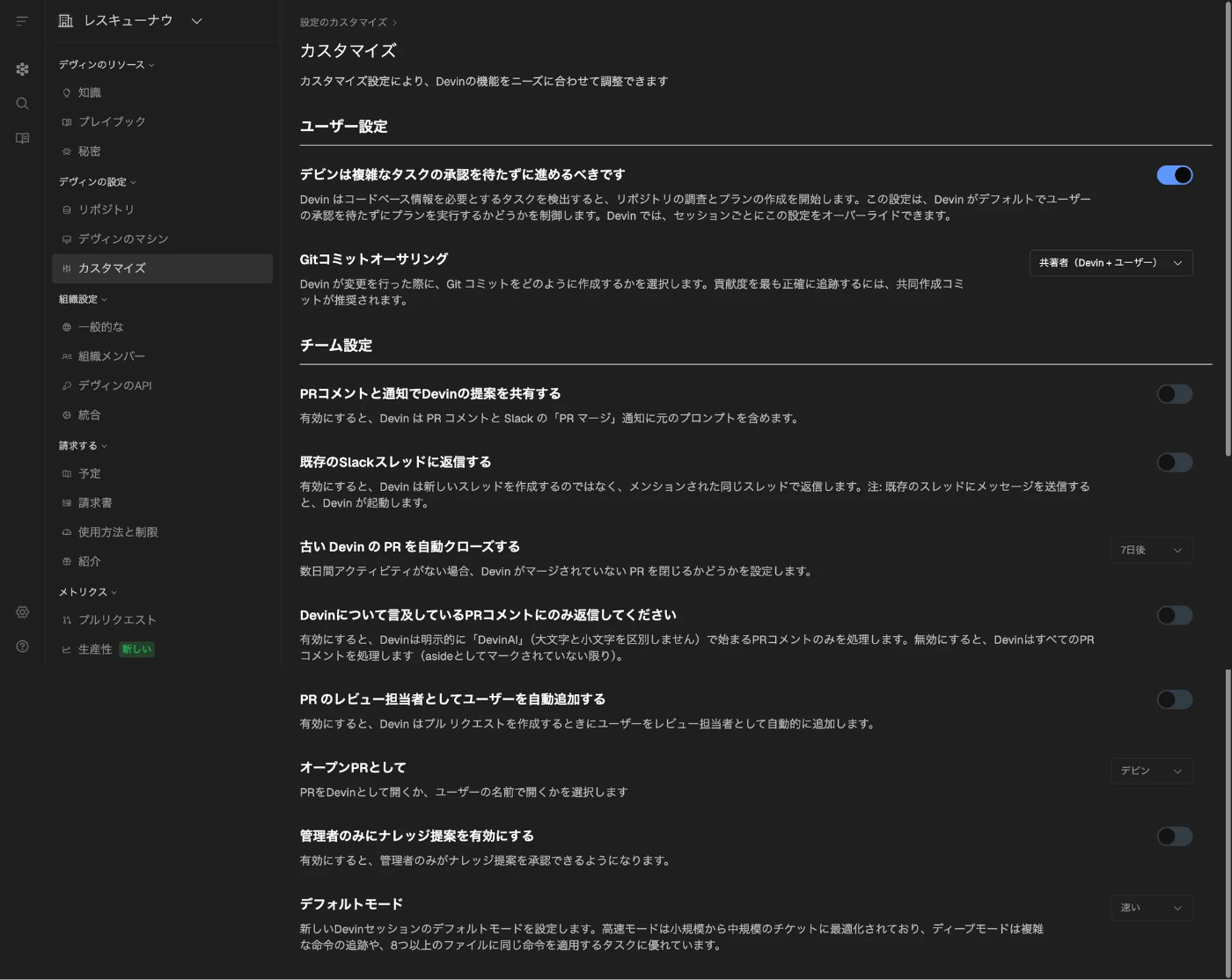Open the Devin sessions flower icon
Screen dimensions: 1232x980
[x=22, y=69]
